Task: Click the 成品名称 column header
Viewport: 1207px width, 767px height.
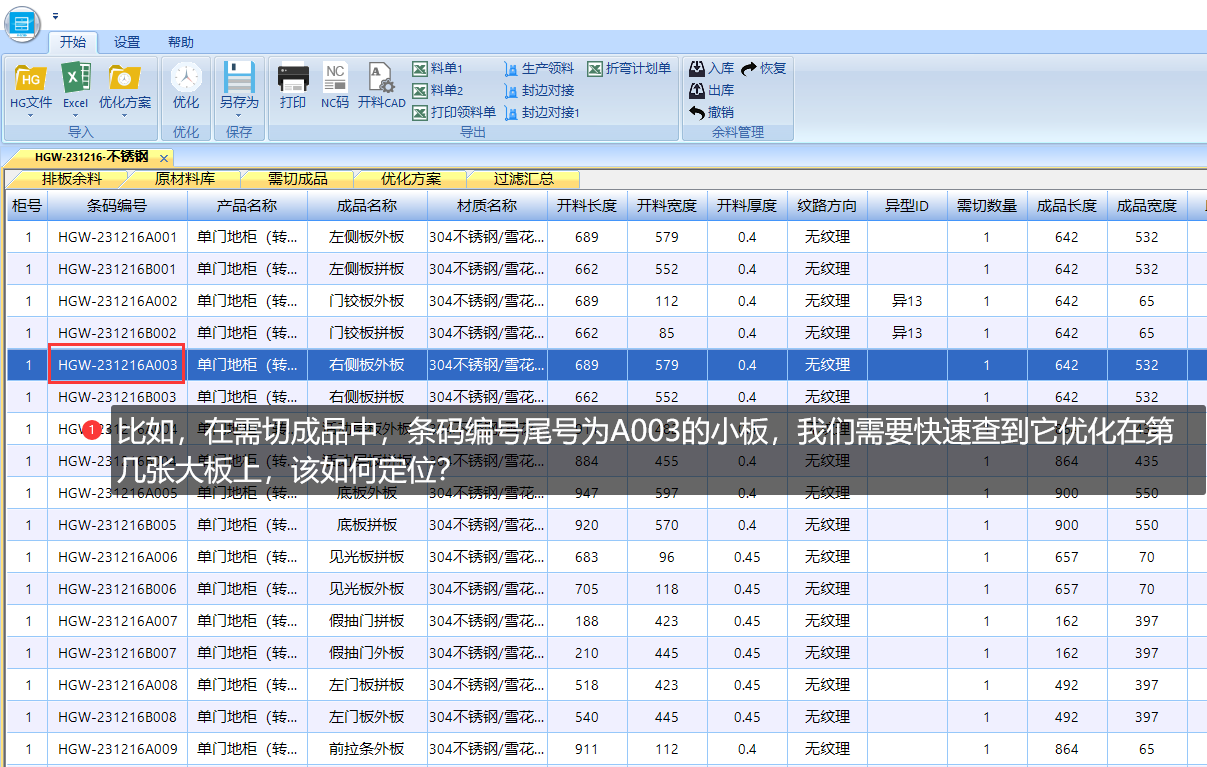Action: pyautogui.click(x=367, y=205)
